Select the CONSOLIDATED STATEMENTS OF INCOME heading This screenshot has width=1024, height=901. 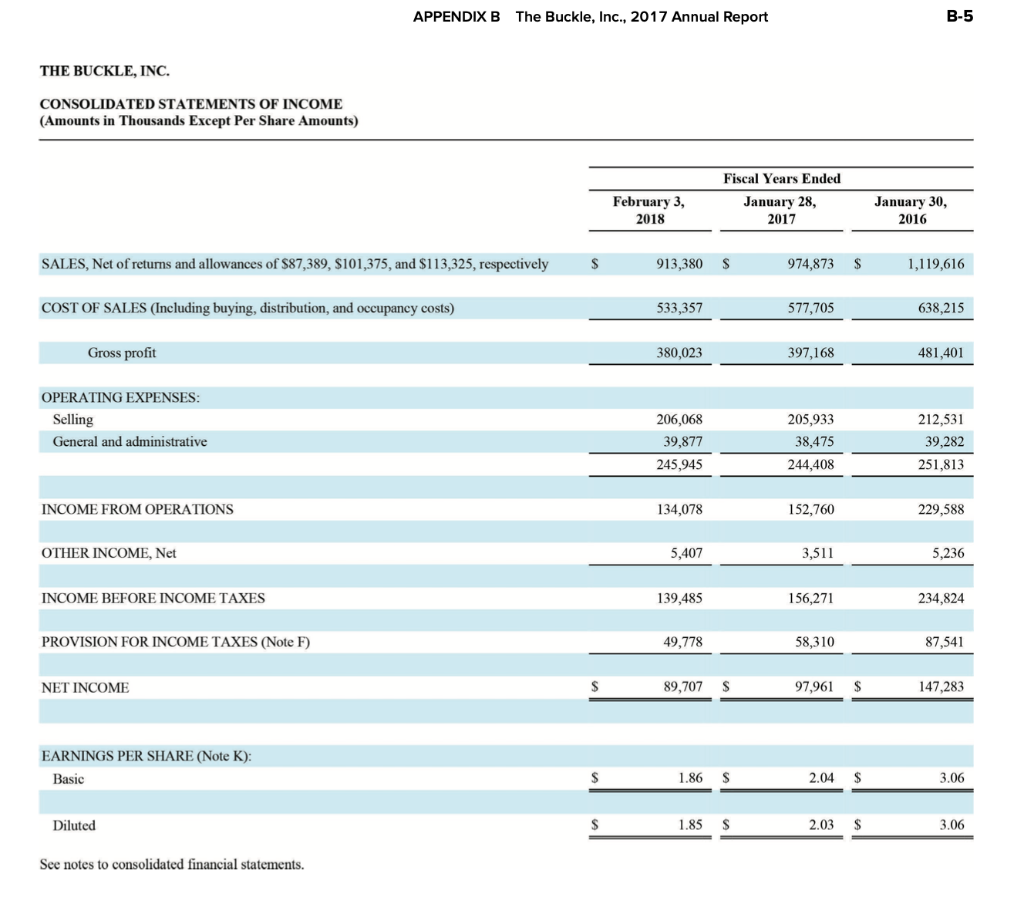[190, 104]
